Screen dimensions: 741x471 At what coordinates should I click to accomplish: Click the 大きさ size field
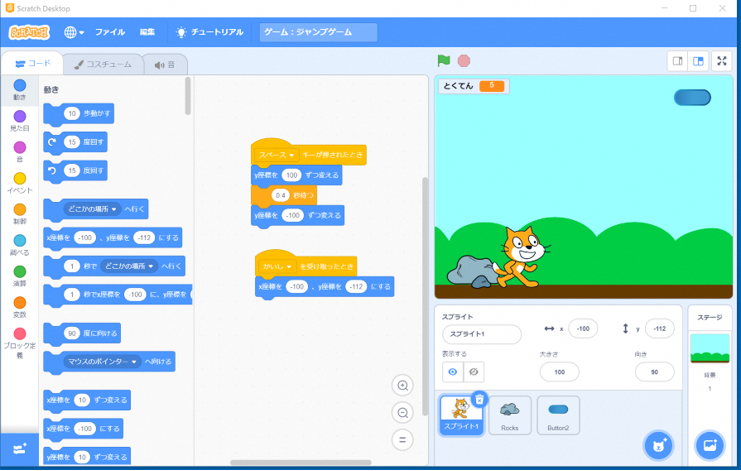pos(560,372)
